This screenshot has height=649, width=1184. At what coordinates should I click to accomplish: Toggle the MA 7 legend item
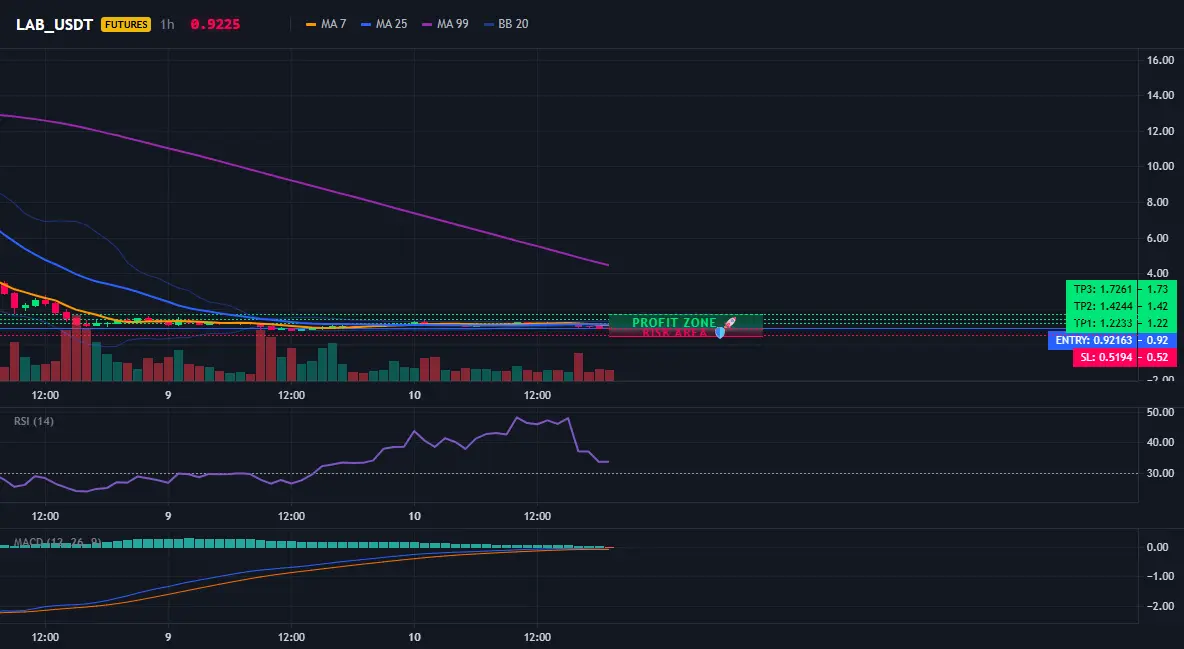(x=326, y=24)
